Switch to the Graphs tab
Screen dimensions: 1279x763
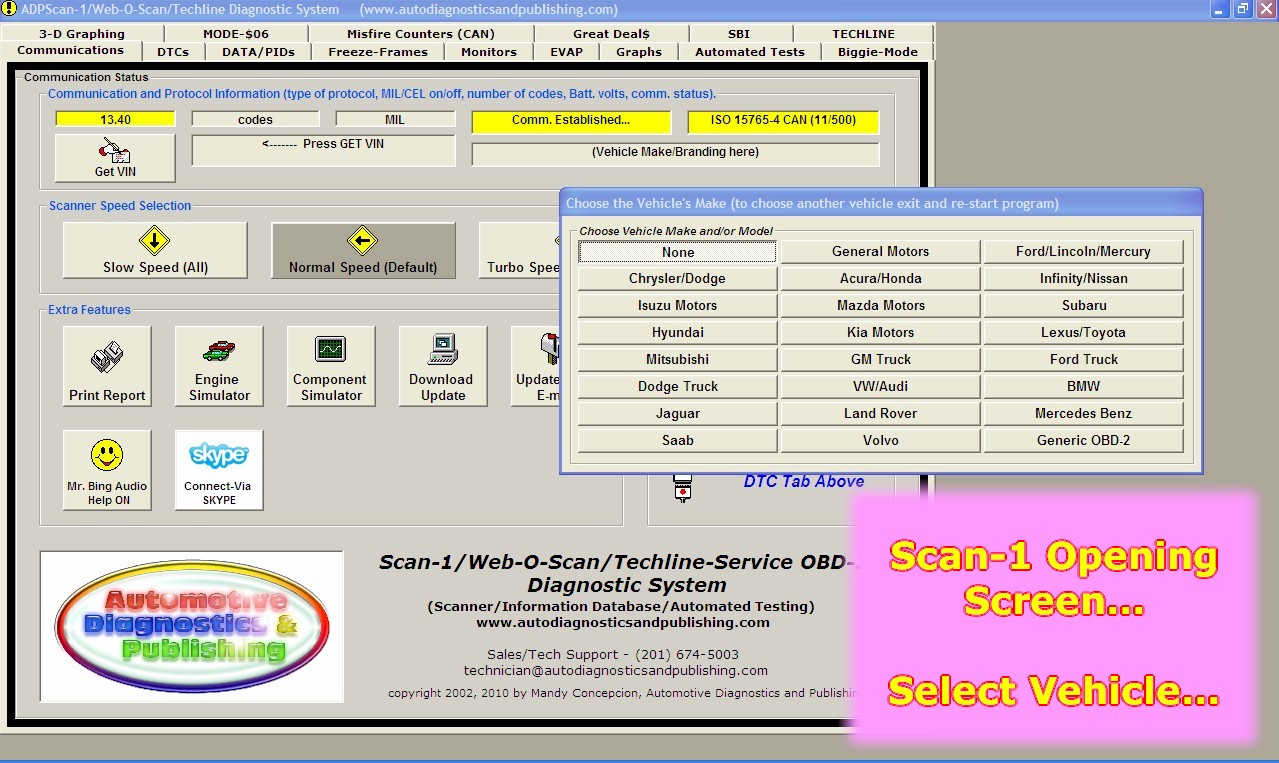[639, 52]
